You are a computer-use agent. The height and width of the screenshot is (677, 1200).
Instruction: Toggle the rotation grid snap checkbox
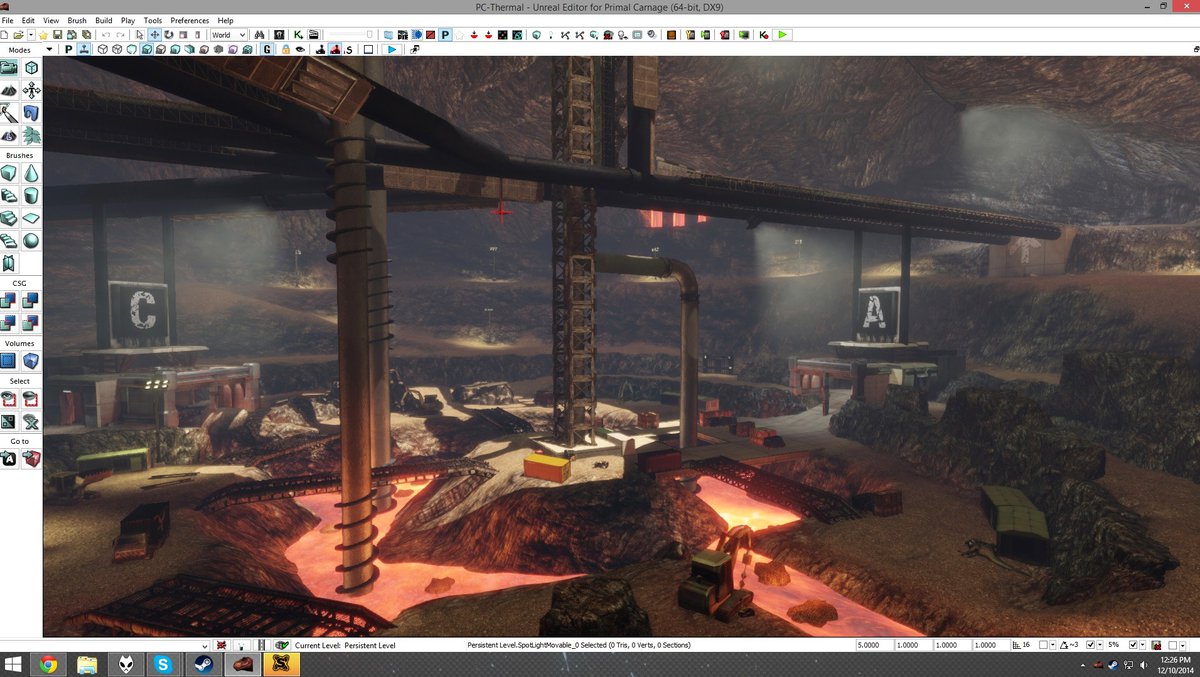(x=1089, y=645)
